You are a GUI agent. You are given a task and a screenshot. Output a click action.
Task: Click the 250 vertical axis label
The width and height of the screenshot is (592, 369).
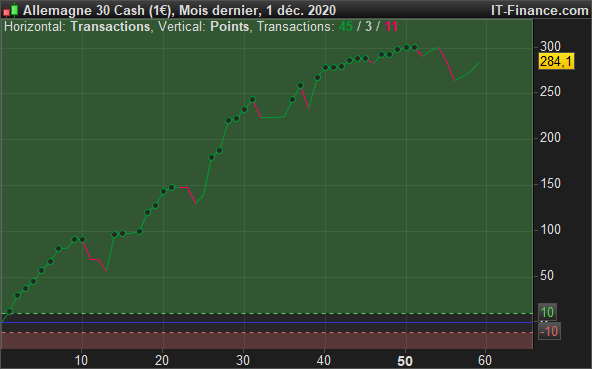click(550, 92)
